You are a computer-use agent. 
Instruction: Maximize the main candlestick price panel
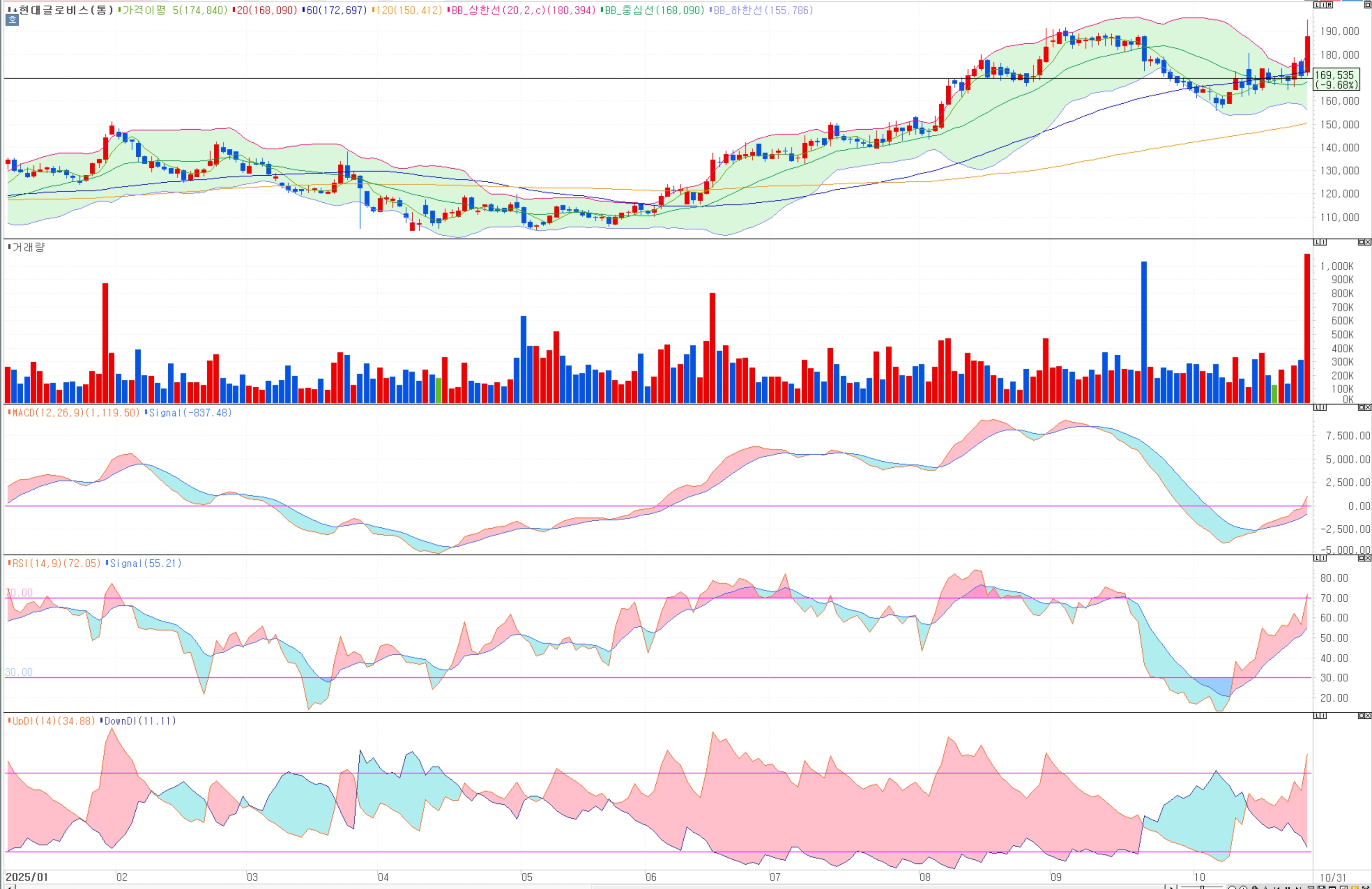[x=1368, y=5]
